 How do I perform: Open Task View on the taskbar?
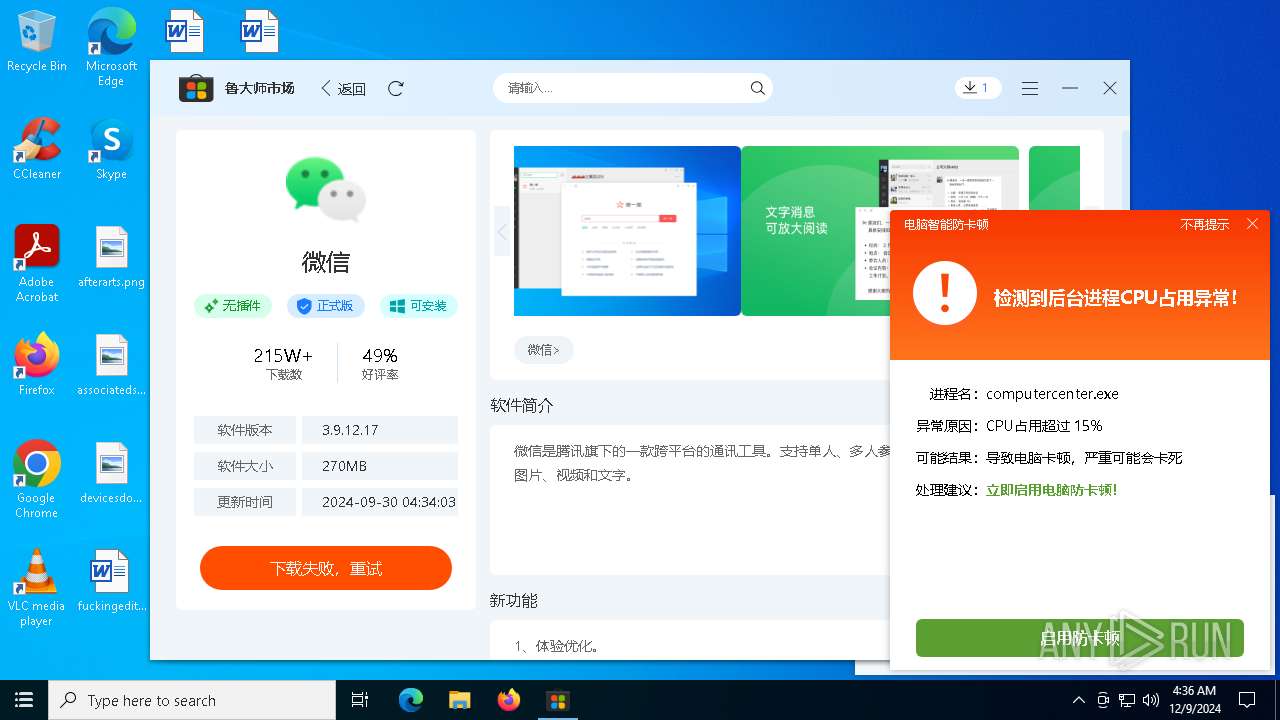tap(360, 700)
